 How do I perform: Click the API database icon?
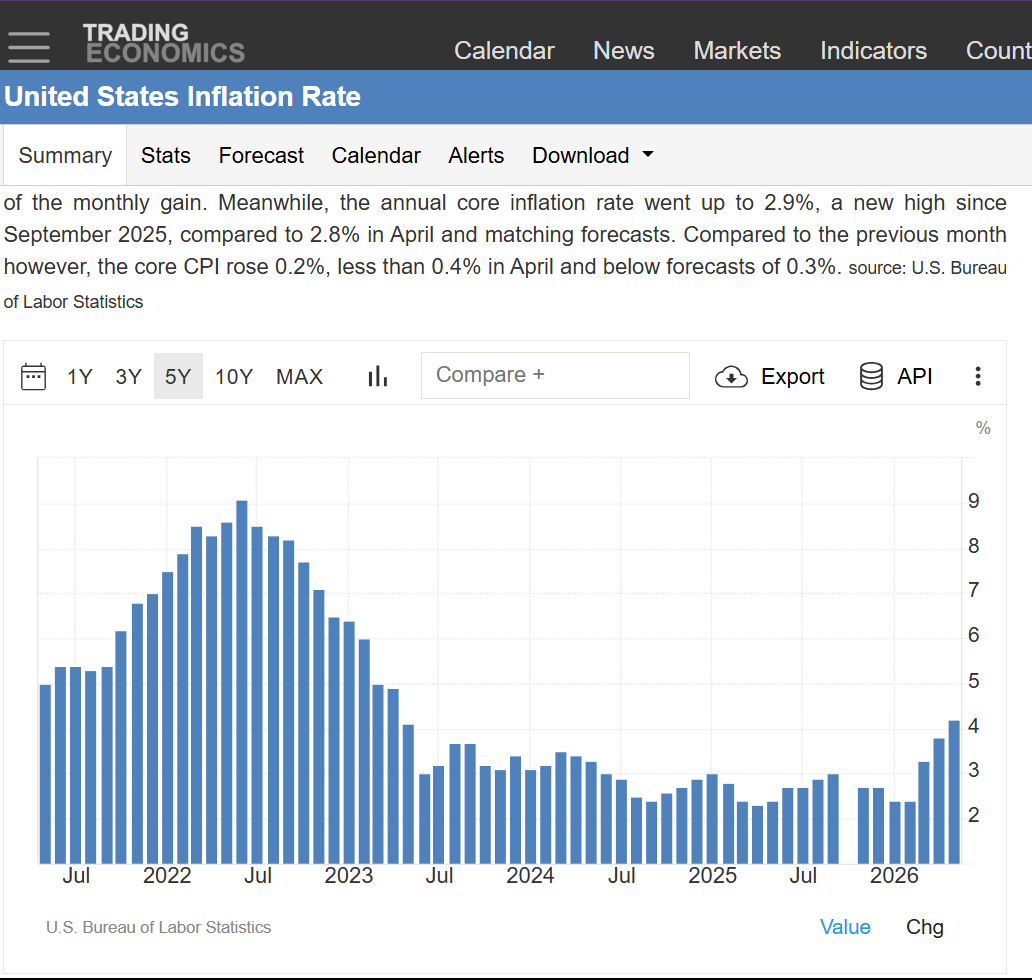(x=871, y=376)
